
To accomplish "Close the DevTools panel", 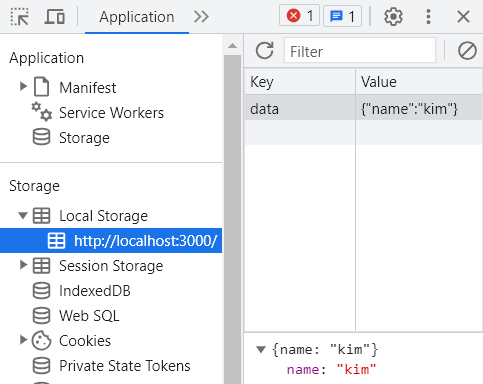I will (463, 16).
